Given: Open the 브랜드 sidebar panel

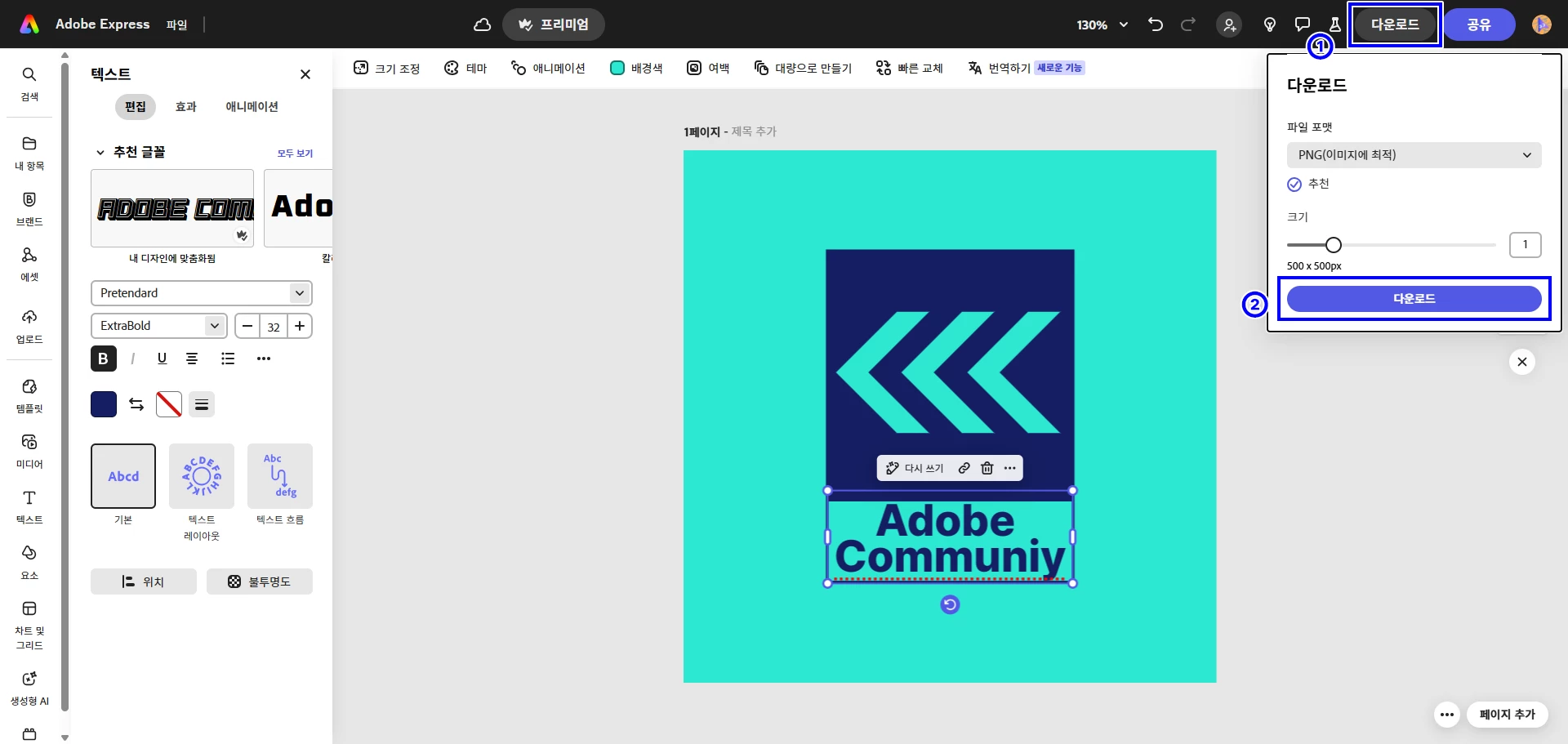Looking at the screenshot, I should click(29, 209).
